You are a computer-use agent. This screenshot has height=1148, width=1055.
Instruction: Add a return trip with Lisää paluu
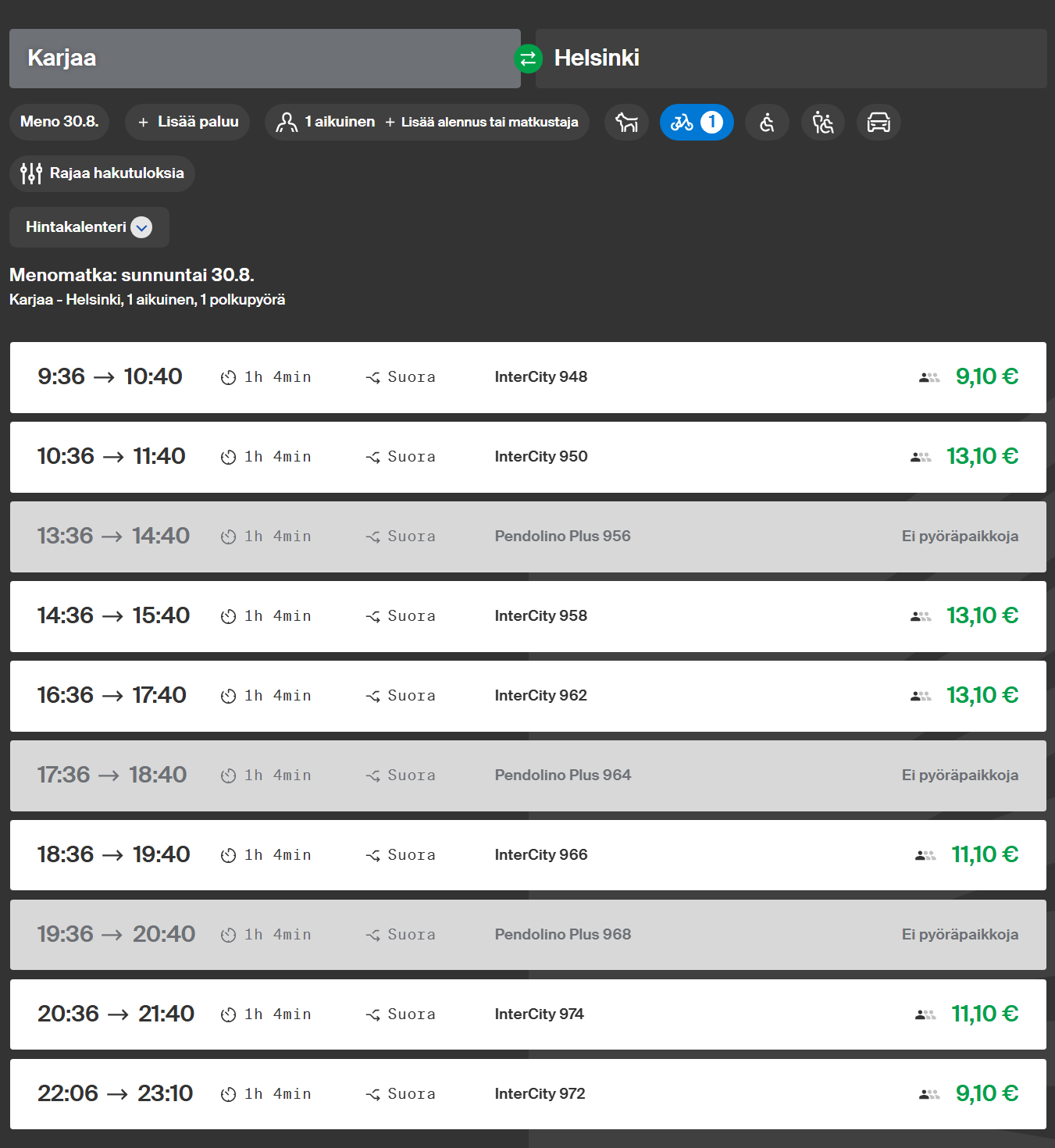point(187,122)
